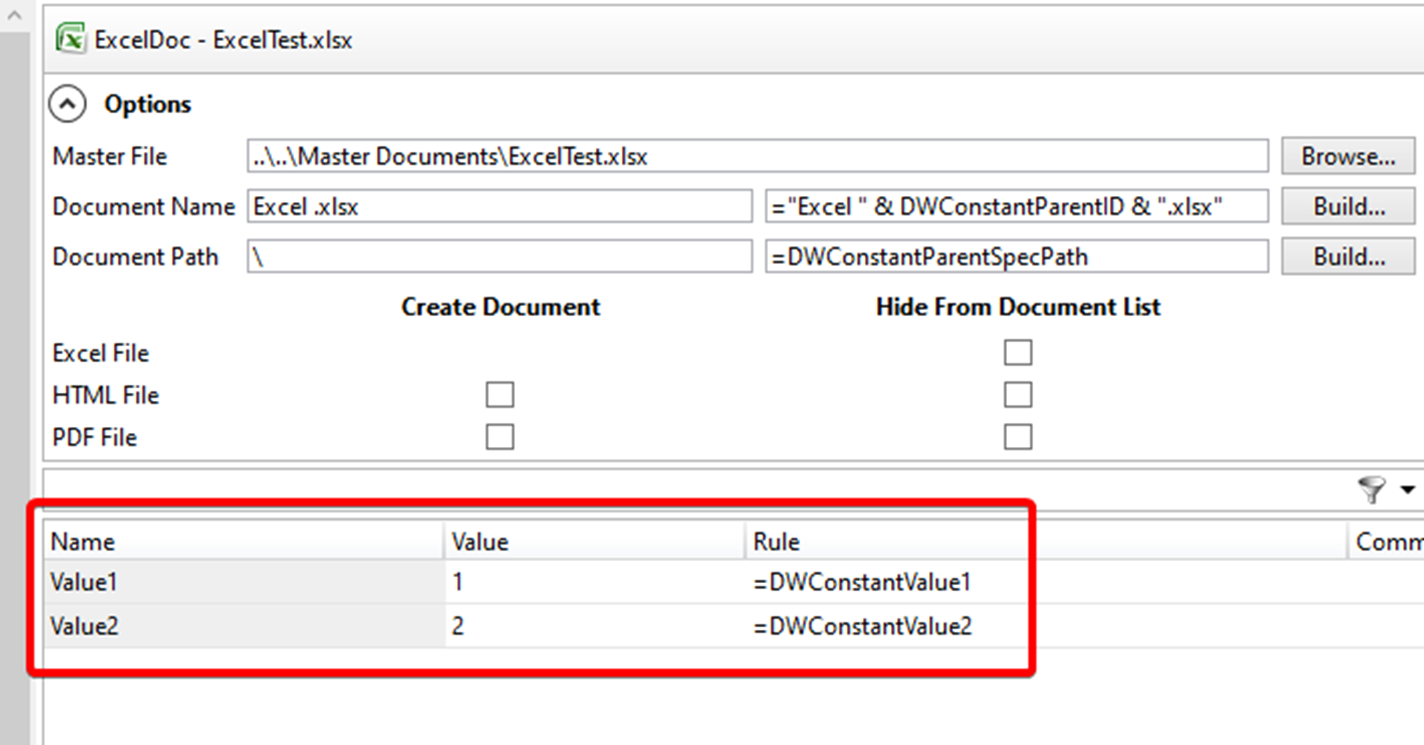Hide HTML File from the document list
This screenshot has width=1424, height=745.
(x=1016, y=394)
